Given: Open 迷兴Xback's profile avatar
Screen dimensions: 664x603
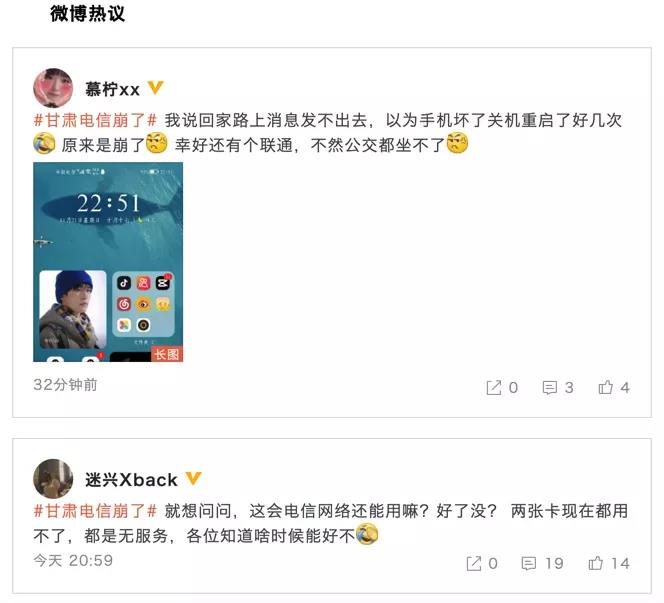Looking at the screenshot, I should pyautogui.click(x=53, y=479).
